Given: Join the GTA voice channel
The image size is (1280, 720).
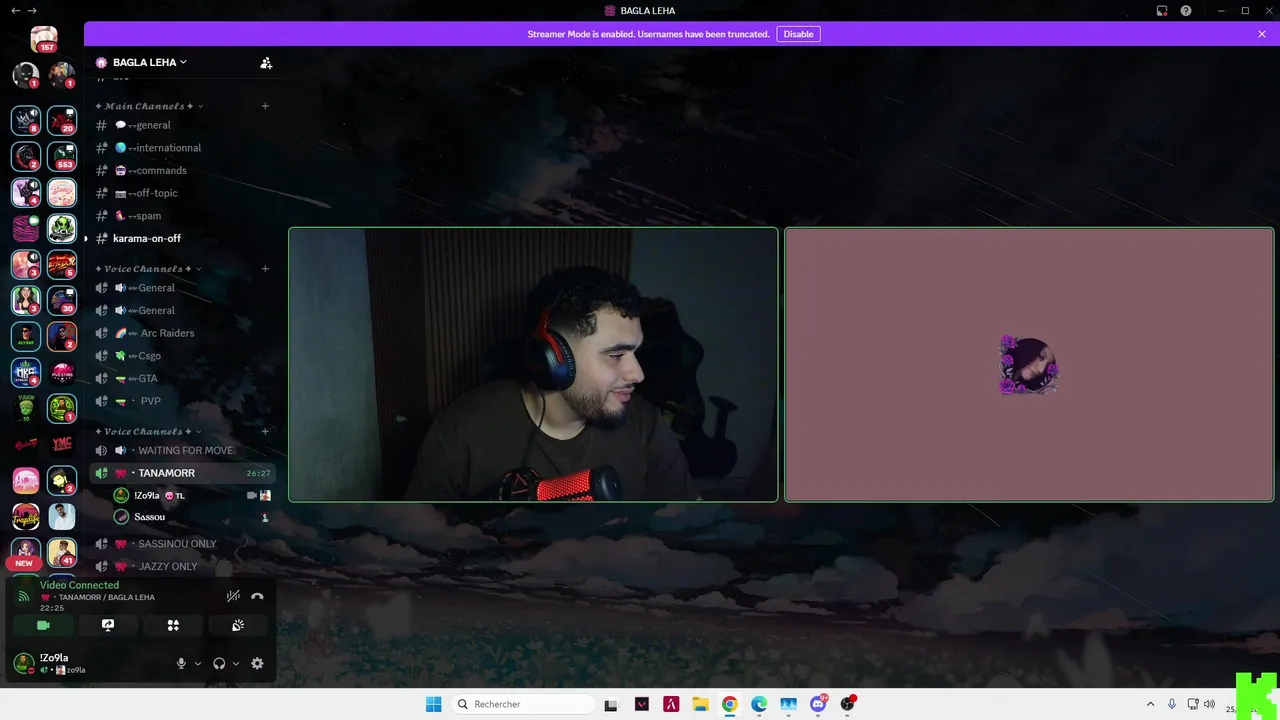Looking at the screenshot, I should click(182, 378).
